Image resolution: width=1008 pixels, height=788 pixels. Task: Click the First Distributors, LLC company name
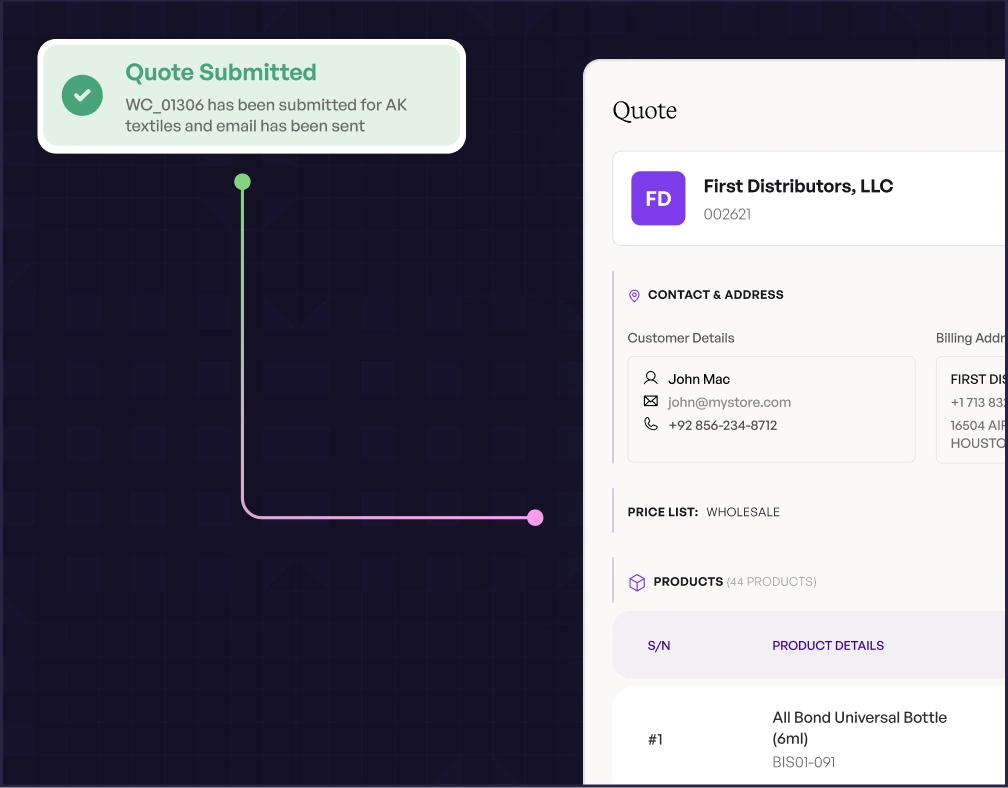click(798, 186)
